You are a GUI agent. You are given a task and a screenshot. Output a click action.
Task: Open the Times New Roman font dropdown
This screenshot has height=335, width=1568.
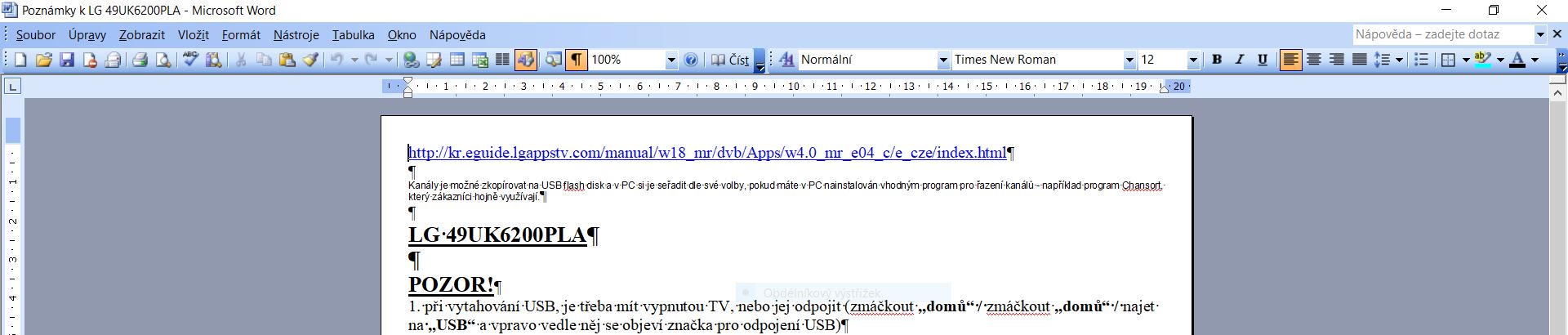pyautogui.click(x=1129, y=60)
